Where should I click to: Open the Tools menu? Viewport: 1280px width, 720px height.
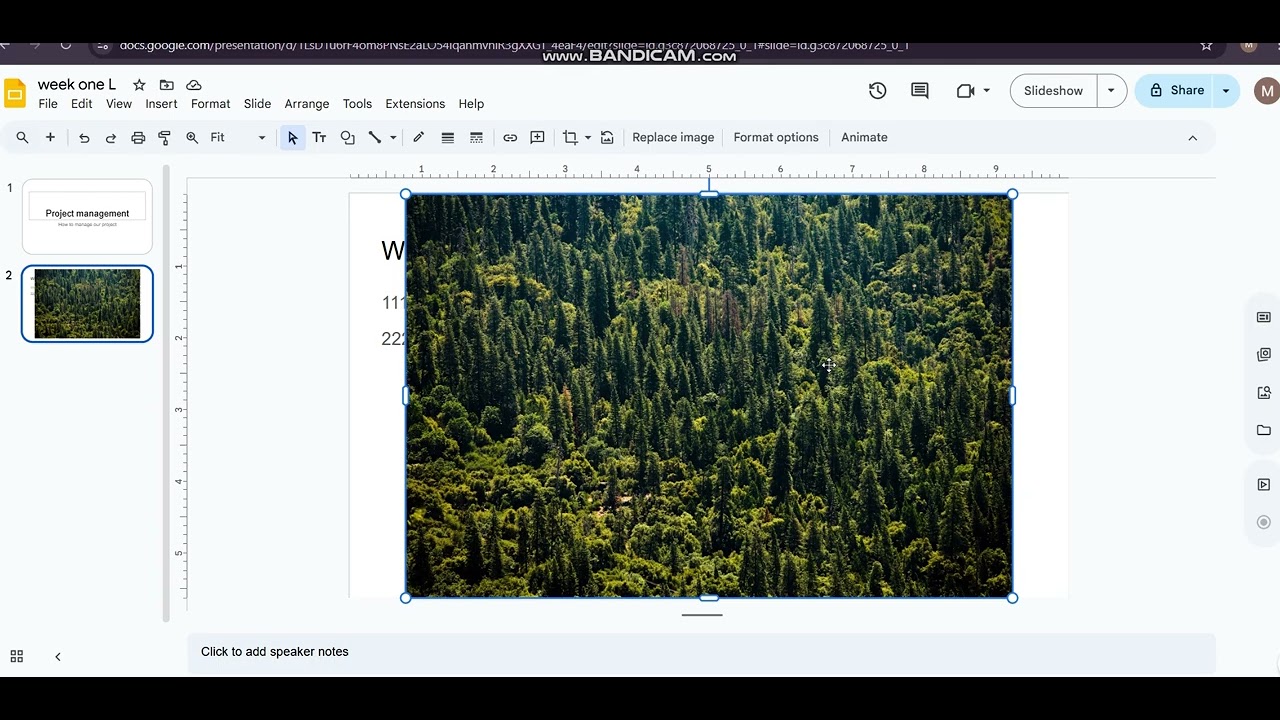coord(357,104)
